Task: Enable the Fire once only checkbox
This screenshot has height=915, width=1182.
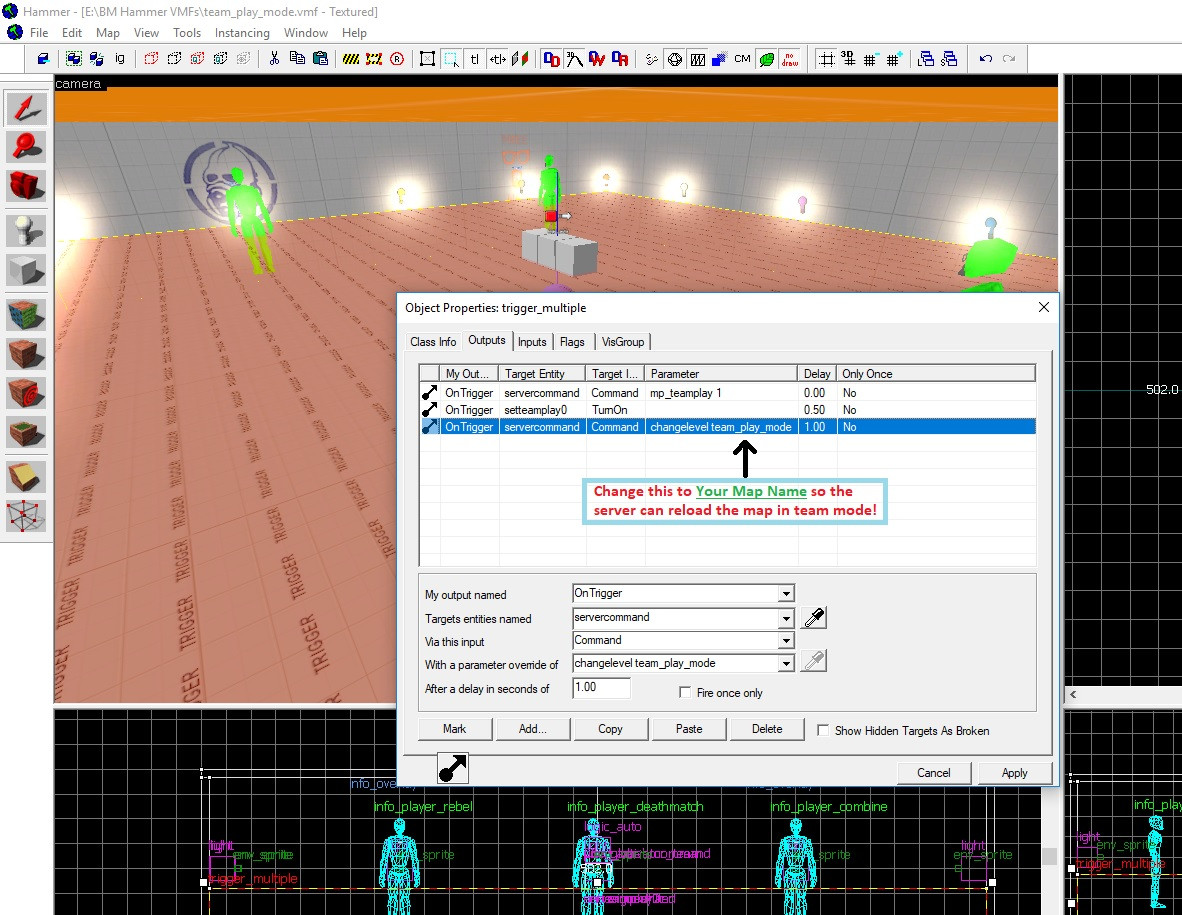Action: (x=685, y=692)
